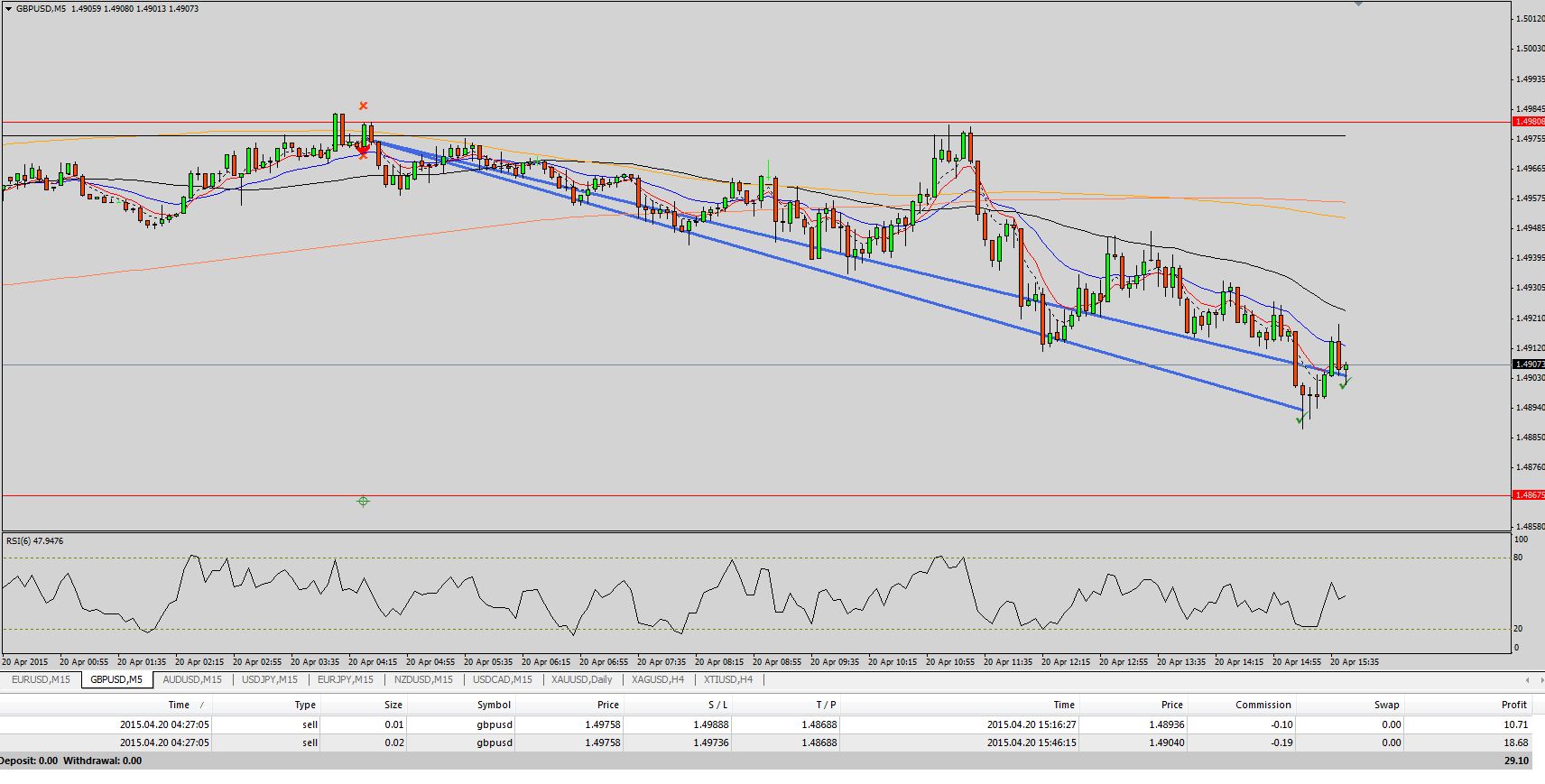Sort by the Type column header

point(305,705)
